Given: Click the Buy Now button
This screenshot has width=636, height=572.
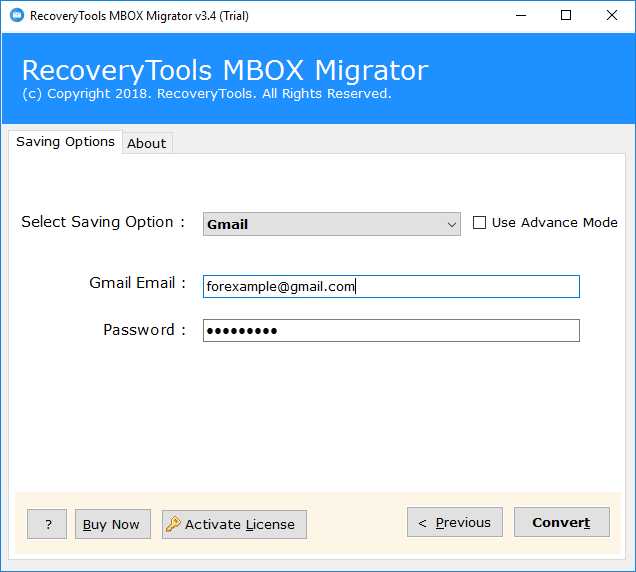Looking at the screenshot, I should click(113, 524).
